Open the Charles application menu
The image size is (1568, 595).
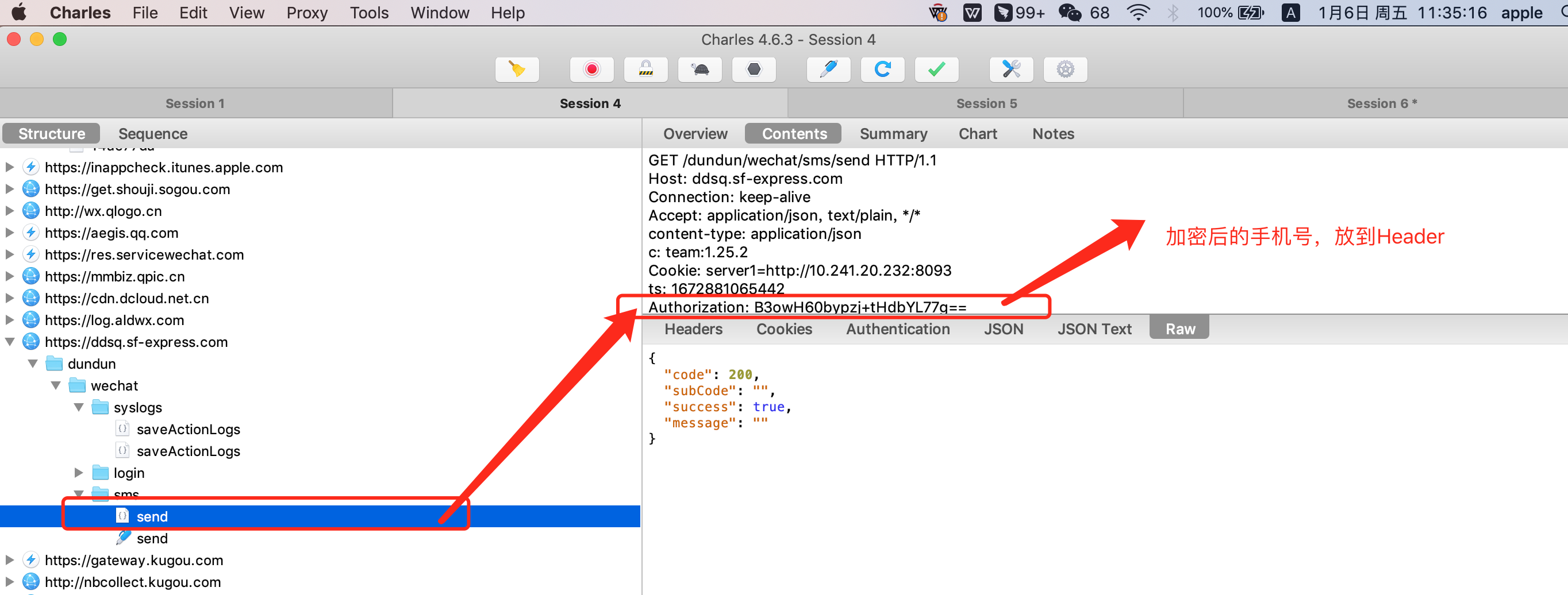point(80,13)
